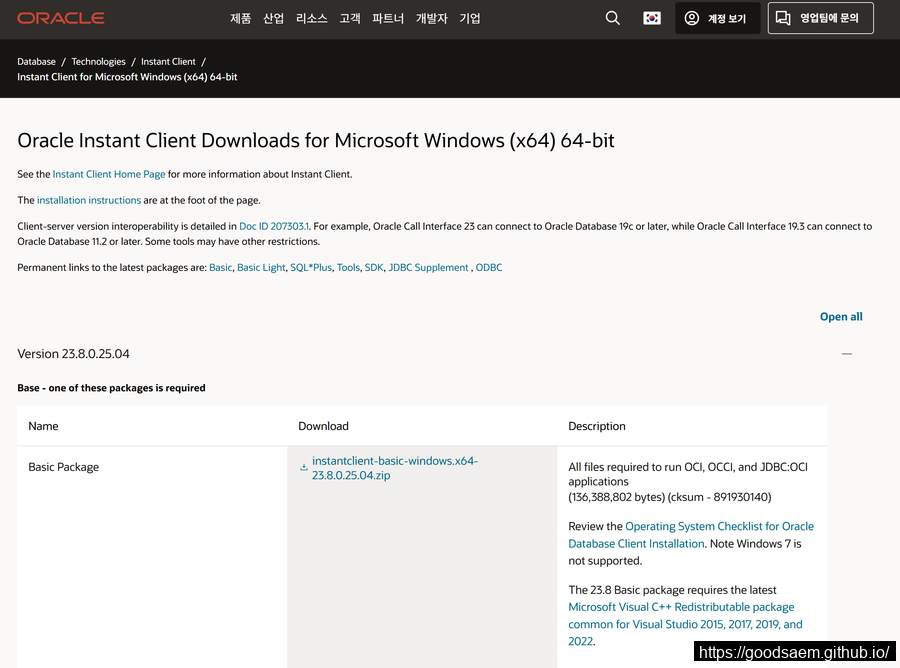900x668 pixels.
Task: Click the Name column header
Action: [x=43, y=426]
